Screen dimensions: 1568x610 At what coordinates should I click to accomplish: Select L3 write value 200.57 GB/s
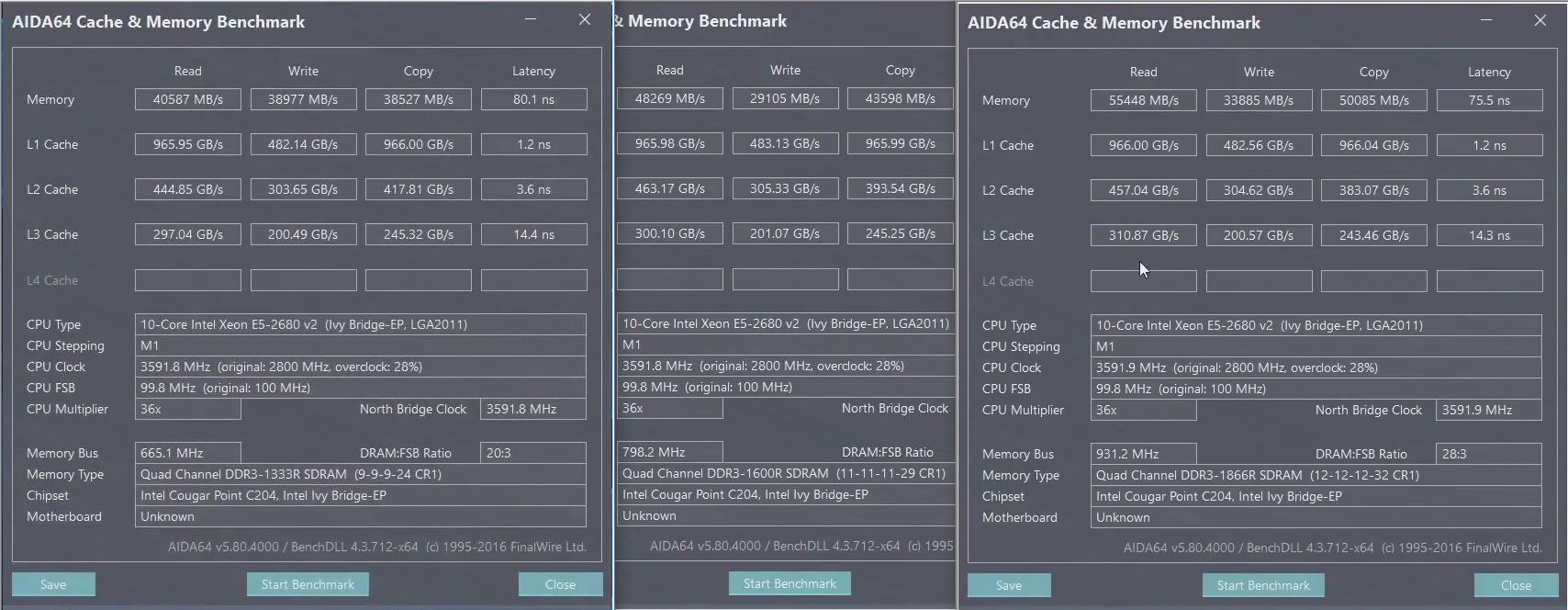1259,235
